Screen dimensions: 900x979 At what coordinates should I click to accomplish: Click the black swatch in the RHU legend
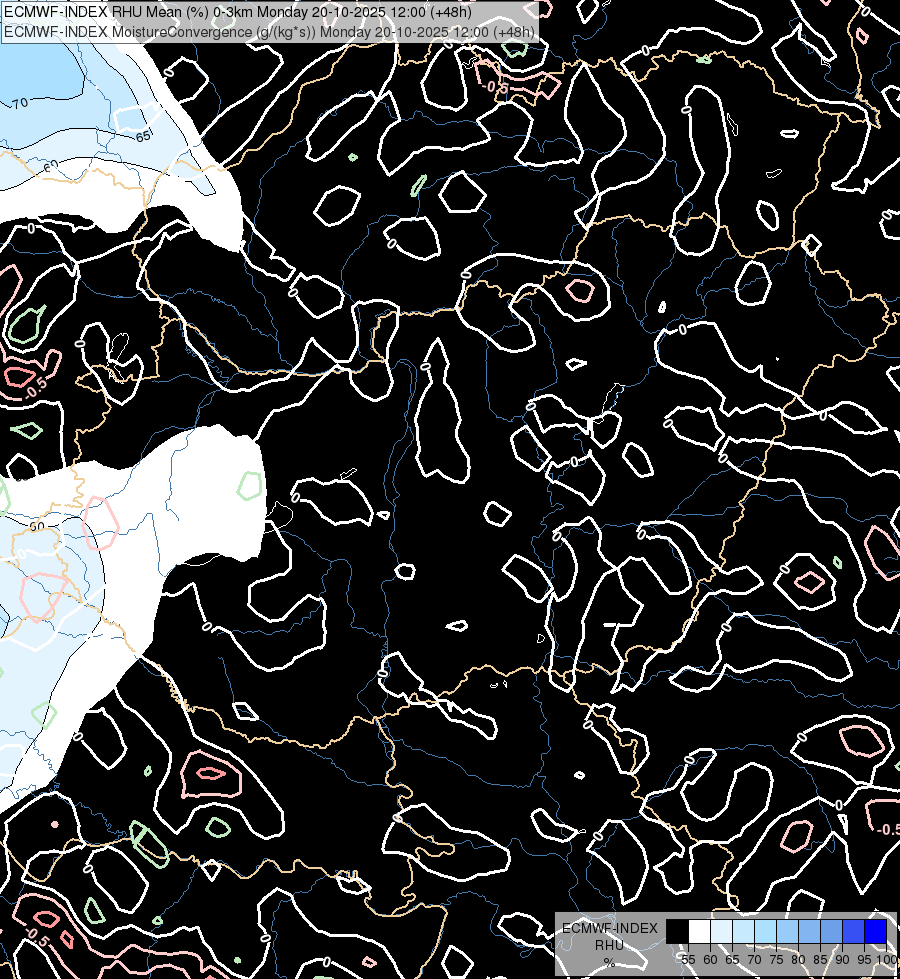click(677, 931)
